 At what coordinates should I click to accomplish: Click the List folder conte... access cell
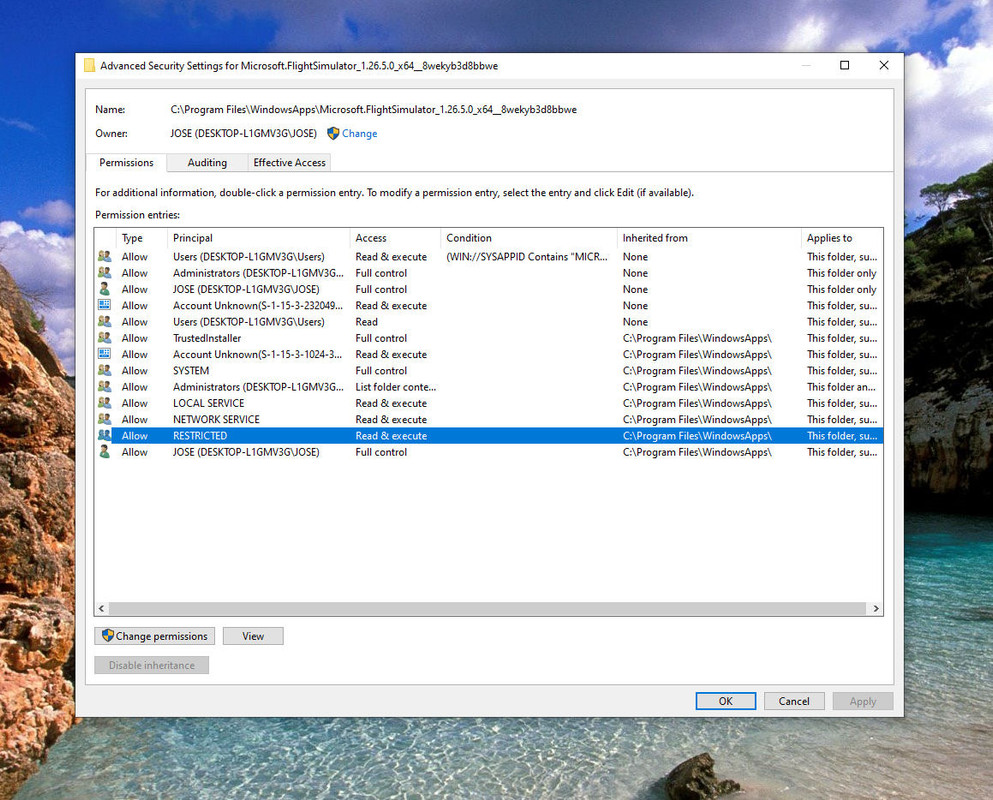coord(396,387)
